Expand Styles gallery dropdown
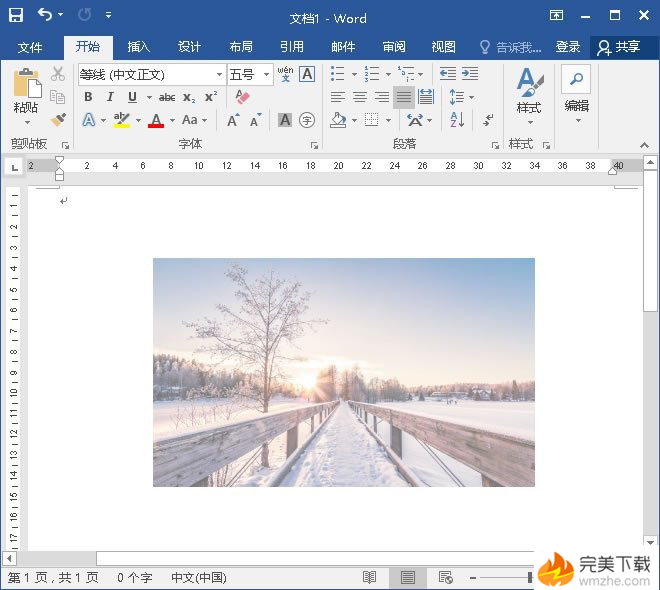Viewport: 660px width, 590px height. (x=530, y=122)
